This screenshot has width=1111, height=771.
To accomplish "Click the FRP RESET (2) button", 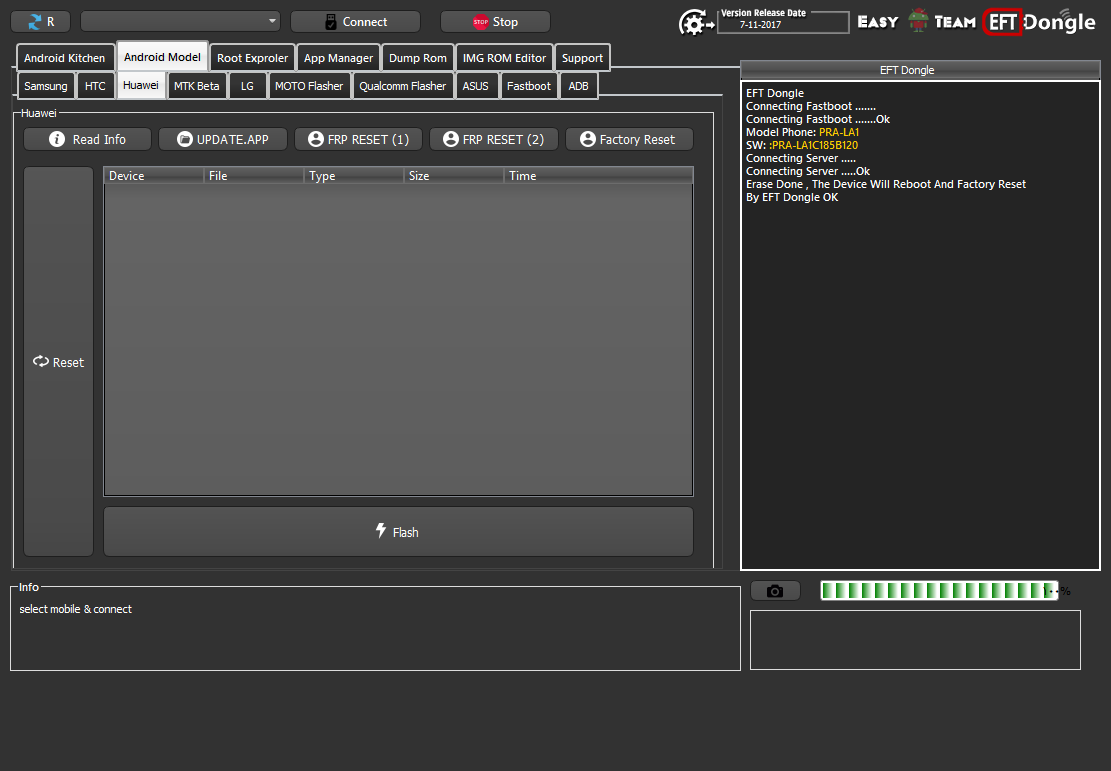I will 494,140.
